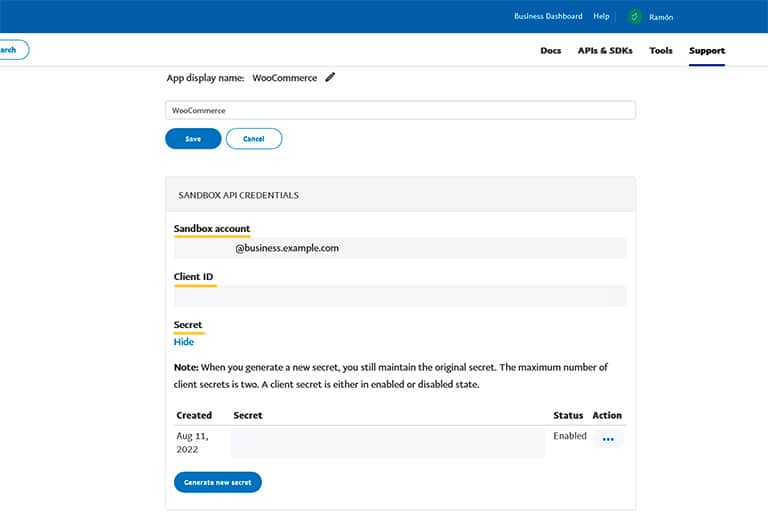Click into the WooCommerce app name field
768x512 pixels.
pos(400,110)
